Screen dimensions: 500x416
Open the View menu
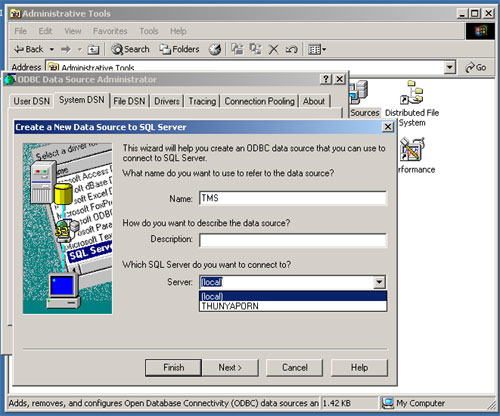73,31
